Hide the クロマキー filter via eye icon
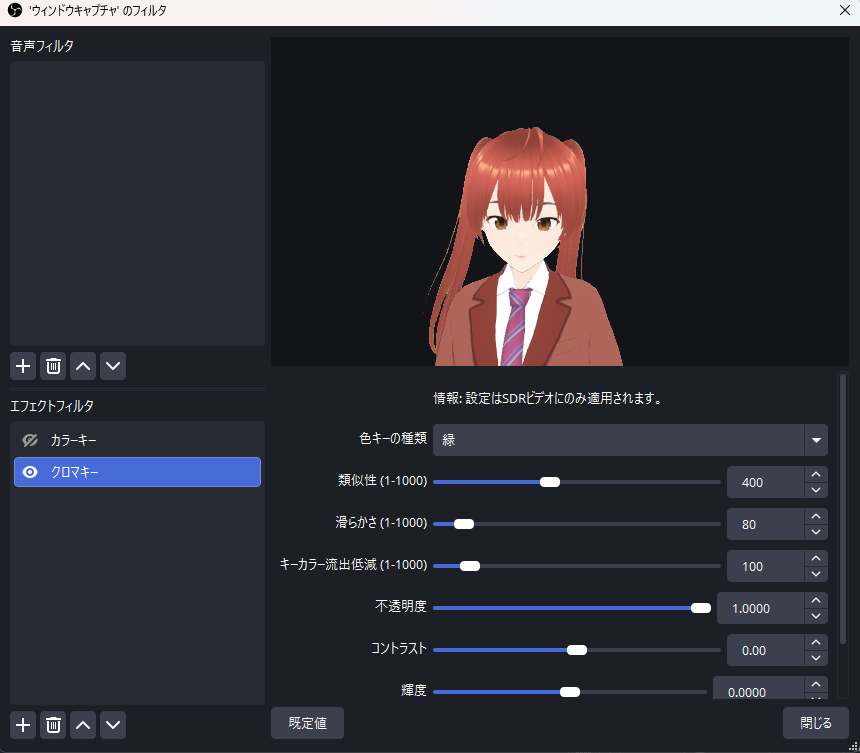 pyautogui.click(x=30, y=472)
